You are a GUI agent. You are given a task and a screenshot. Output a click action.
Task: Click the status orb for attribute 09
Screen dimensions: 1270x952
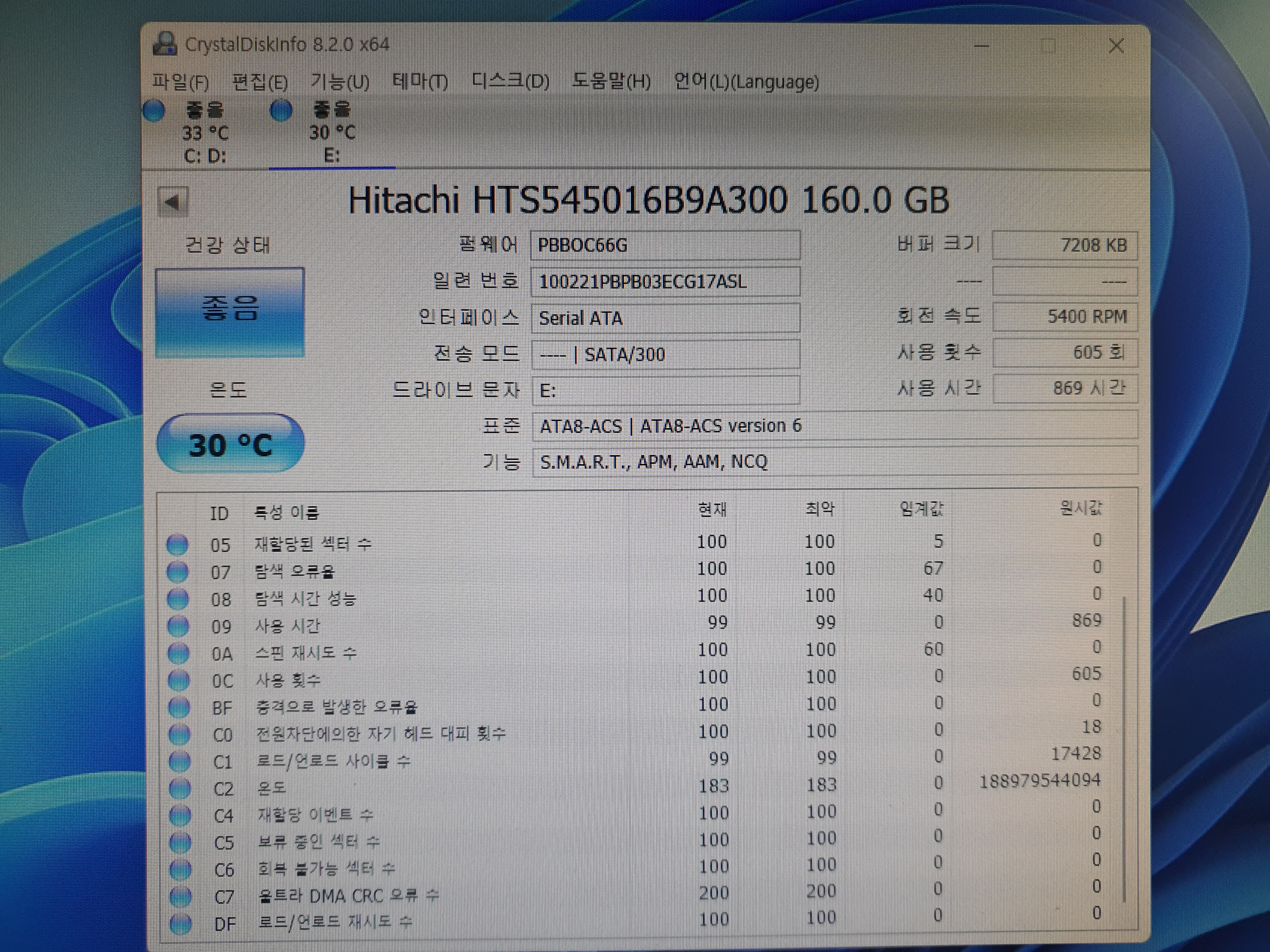pos(178,626)
